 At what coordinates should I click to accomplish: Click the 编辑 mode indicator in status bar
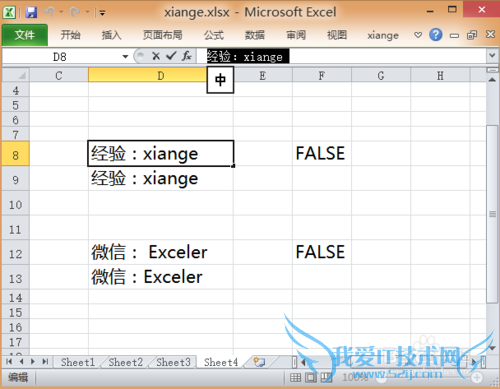click(18, 377)
